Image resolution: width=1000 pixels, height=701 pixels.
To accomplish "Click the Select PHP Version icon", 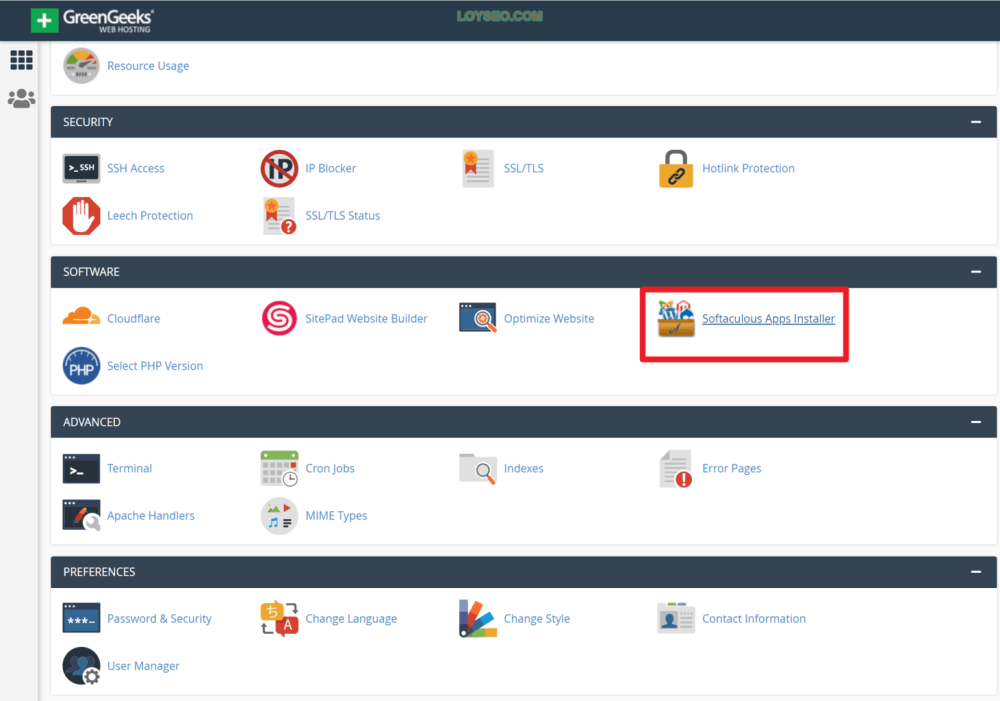I will [x=81, y=365].
